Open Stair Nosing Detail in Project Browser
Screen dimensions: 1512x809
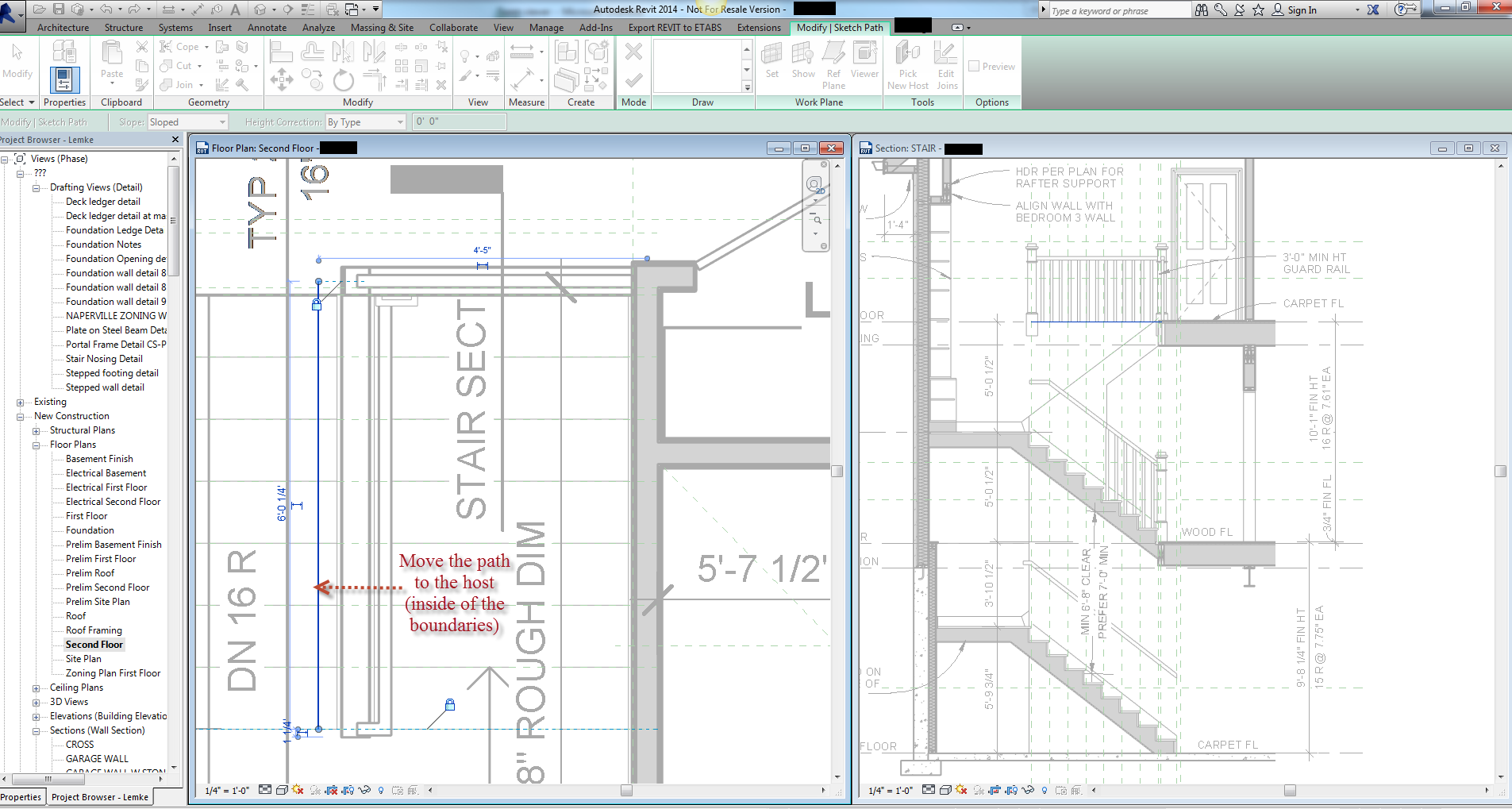[104, 359]
